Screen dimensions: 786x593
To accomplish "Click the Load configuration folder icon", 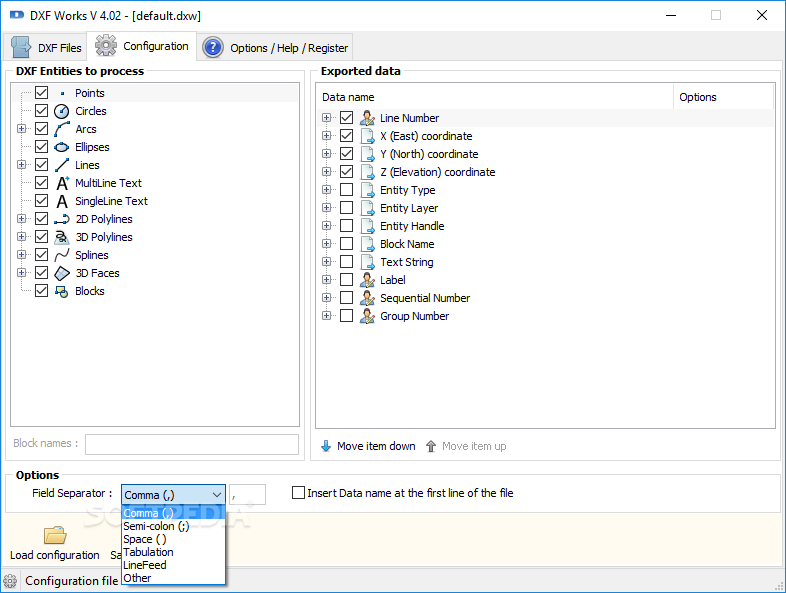I will coord(55,535).
